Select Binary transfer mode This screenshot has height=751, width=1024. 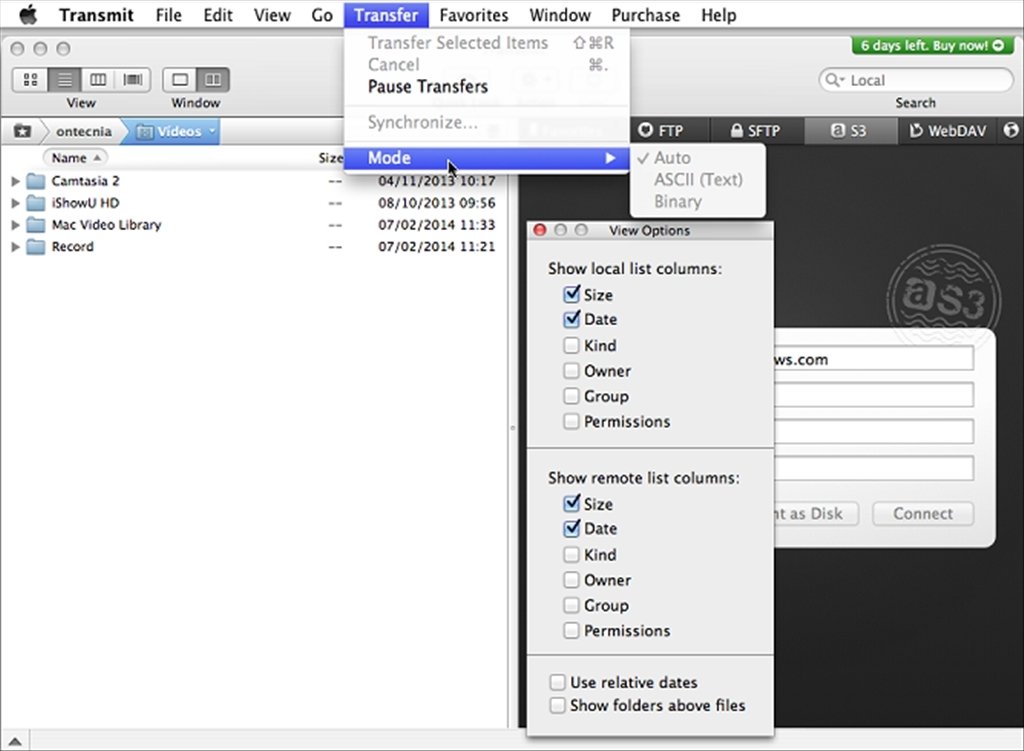pos(697,201)
